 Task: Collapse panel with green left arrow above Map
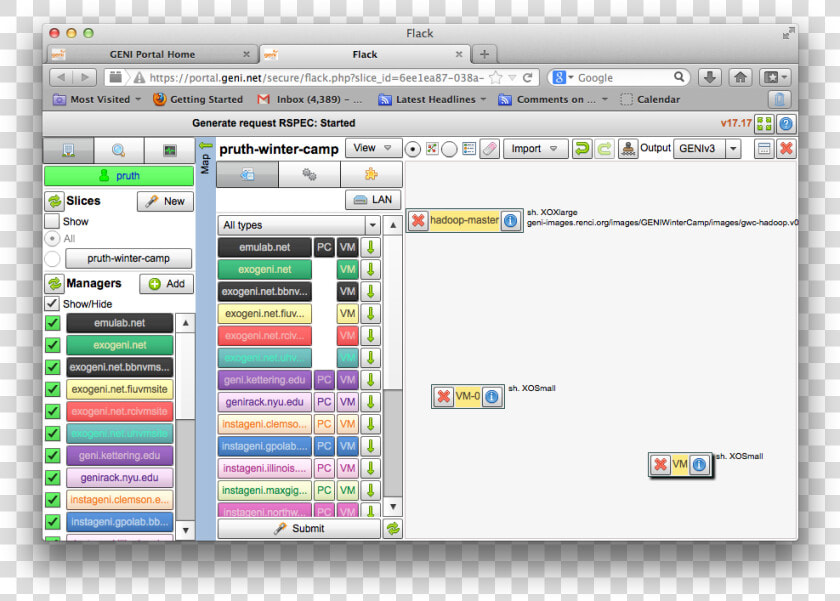point(206,145)
